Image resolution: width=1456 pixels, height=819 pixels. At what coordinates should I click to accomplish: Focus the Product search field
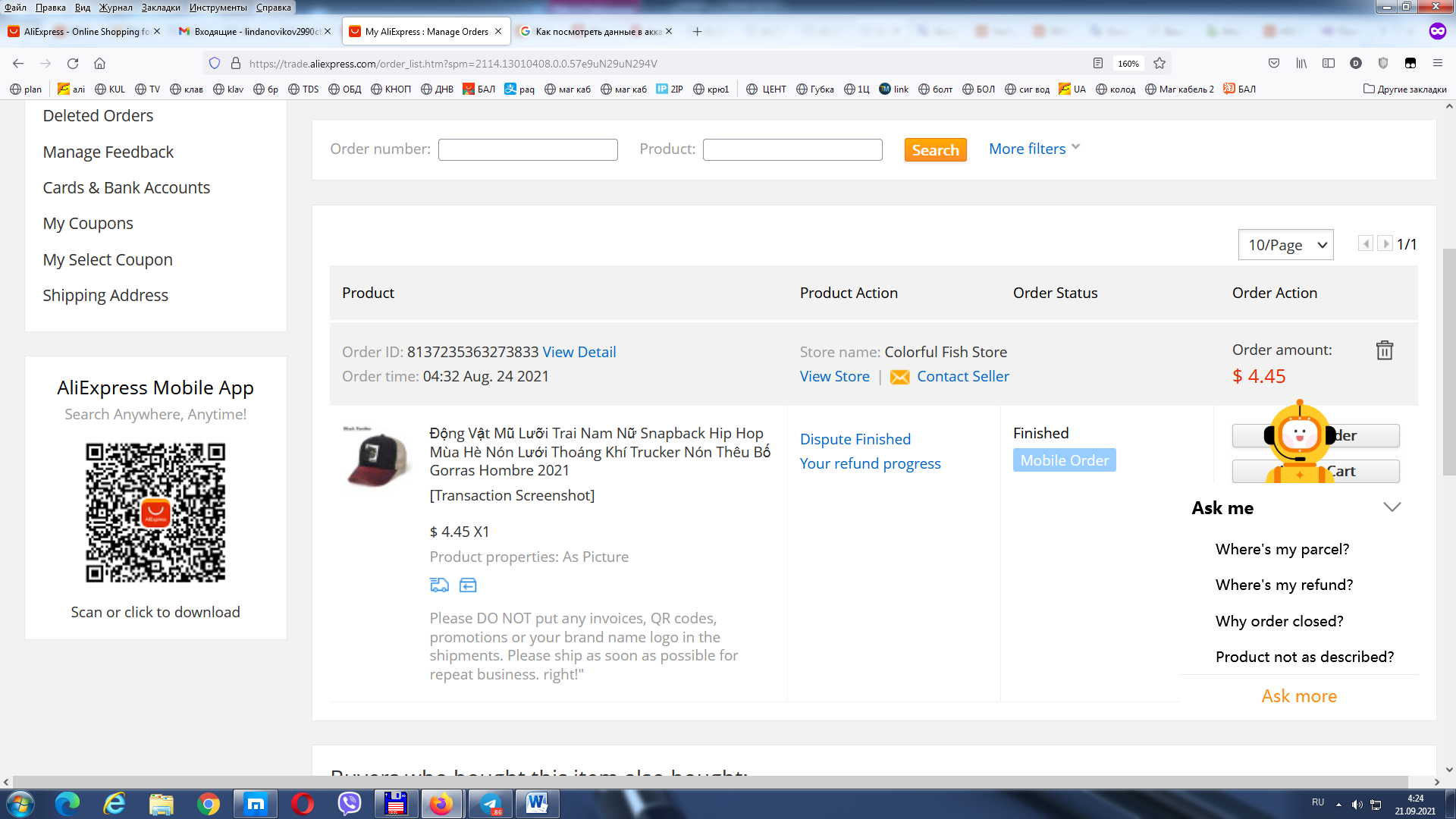(792, 149)
